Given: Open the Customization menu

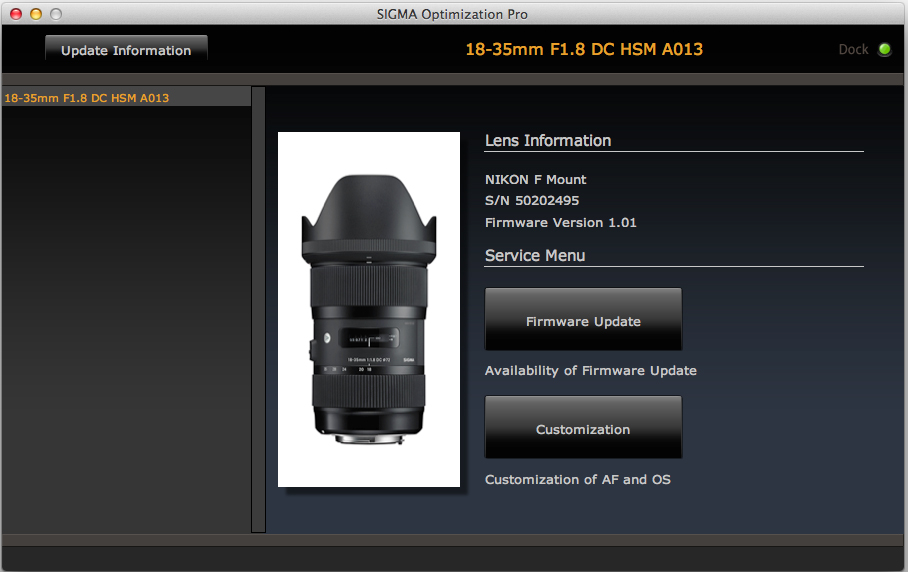Looking at the screenshot, I should (x=583, y=427).
